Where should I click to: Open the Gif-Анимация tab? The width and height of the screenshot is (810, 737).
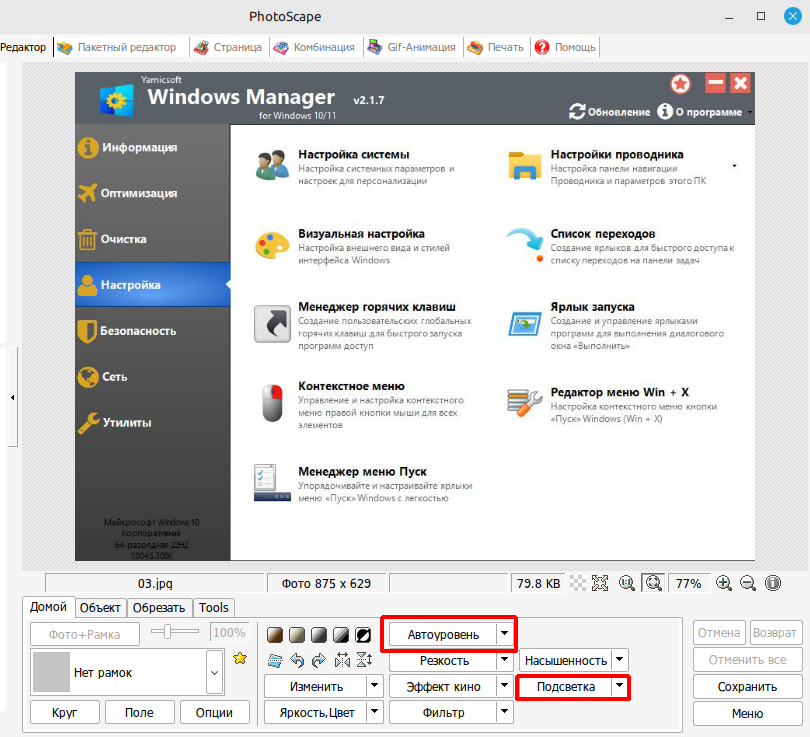[410, 47]
